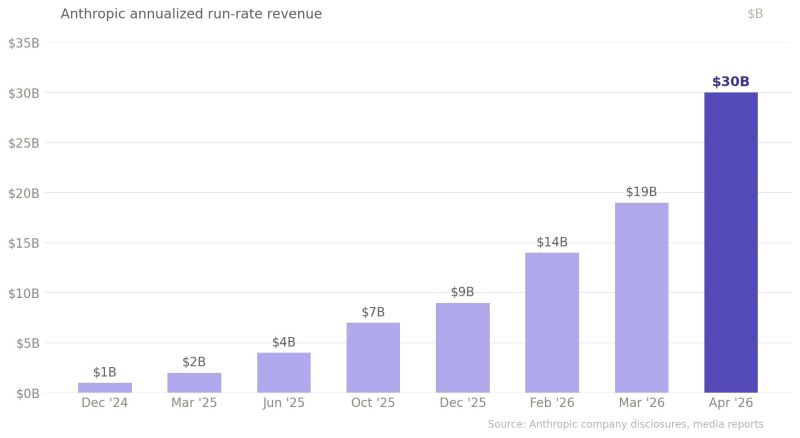Click the '$19B' value label

[641, 192]
